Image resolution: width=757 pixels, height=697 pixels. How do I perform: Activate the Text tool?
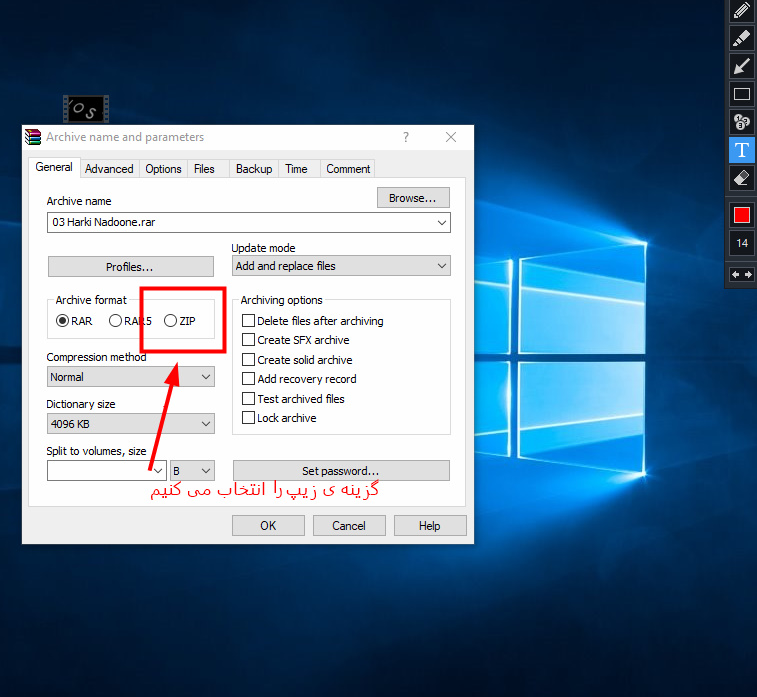(x=742, y=150)
